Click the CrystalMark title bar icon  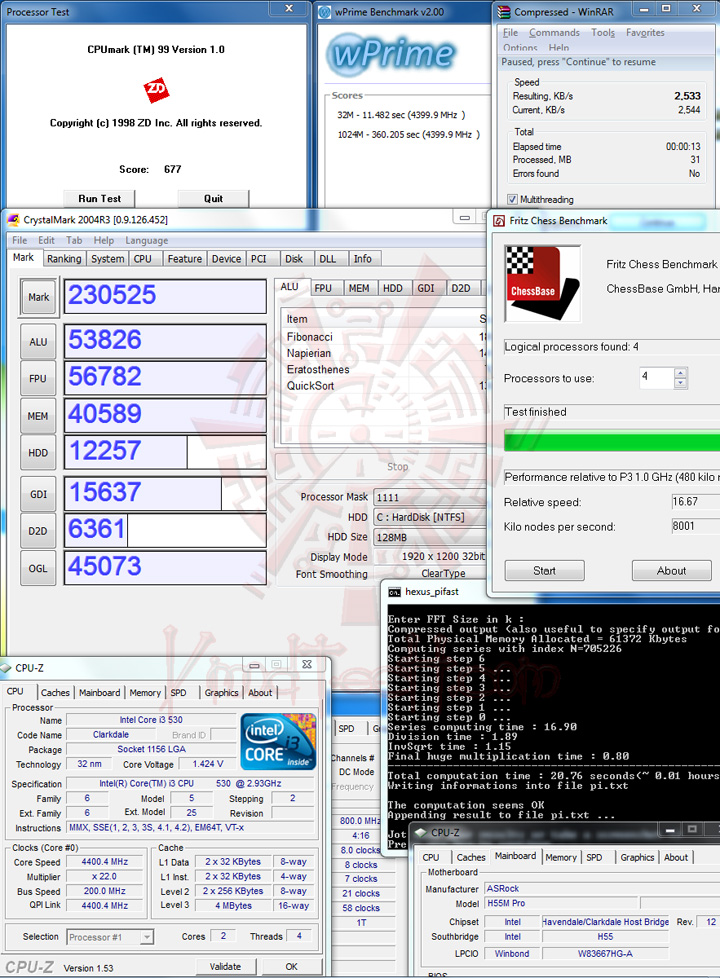(13, 220)
